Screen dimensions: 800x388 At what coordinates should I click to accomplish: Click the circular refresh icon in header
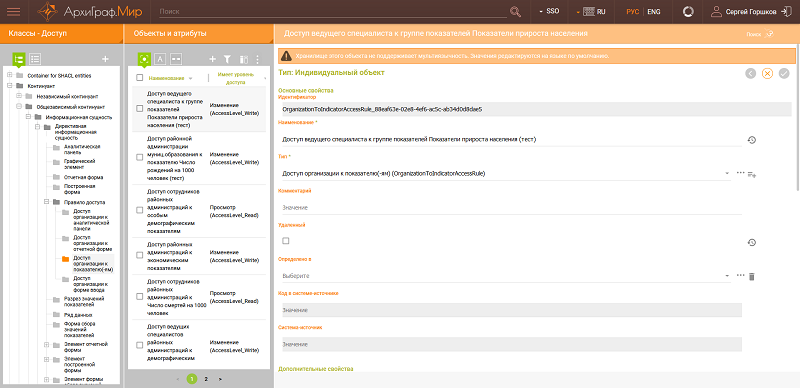688,11
